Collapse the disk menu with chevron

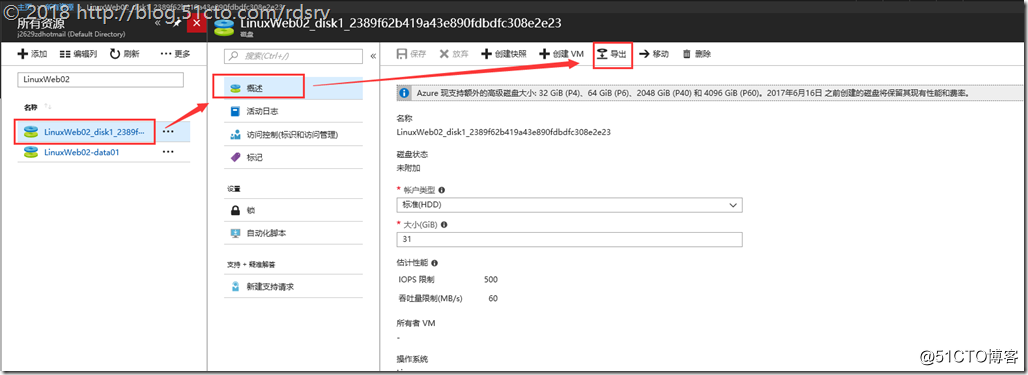373,56
